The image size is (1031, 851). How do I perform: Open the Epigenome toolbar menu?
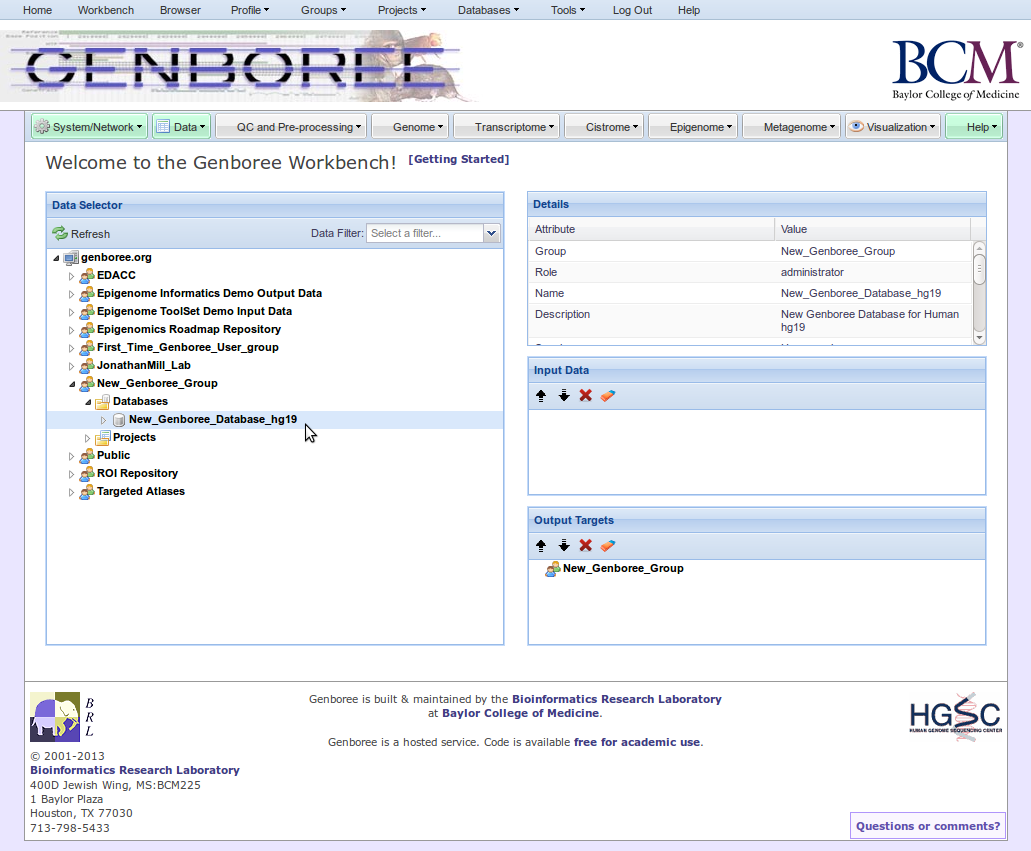[x=692, y=127]
